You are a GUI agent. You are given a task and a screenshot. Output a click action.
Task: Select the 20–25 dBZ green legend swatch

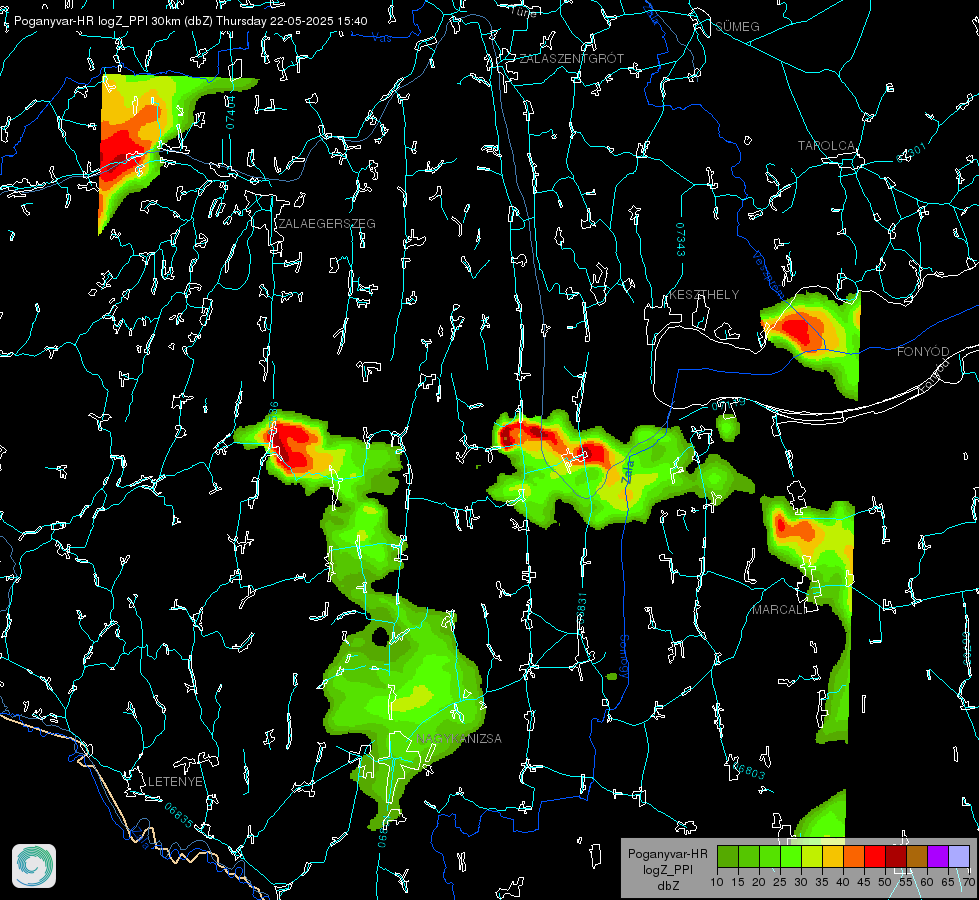(770, 856)
